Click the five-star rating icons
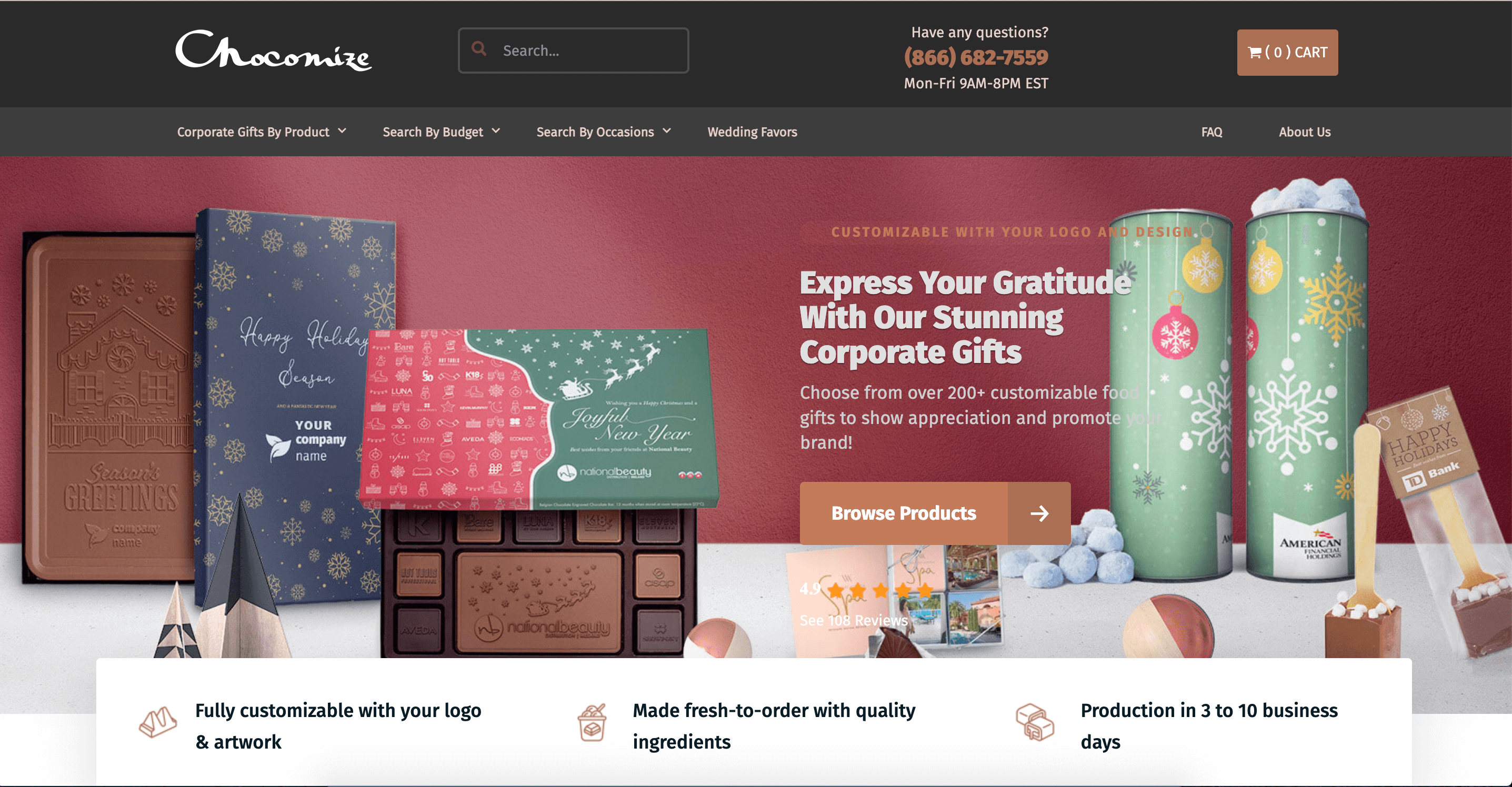Screen dimensions: 1512x787 (880, 590)
